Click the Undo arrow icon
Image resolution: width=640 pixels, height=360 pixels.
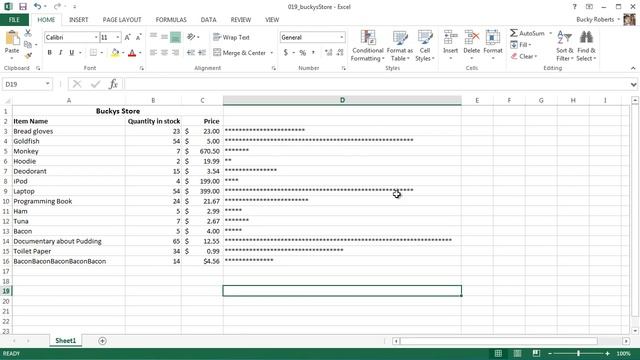pos(37,7)
